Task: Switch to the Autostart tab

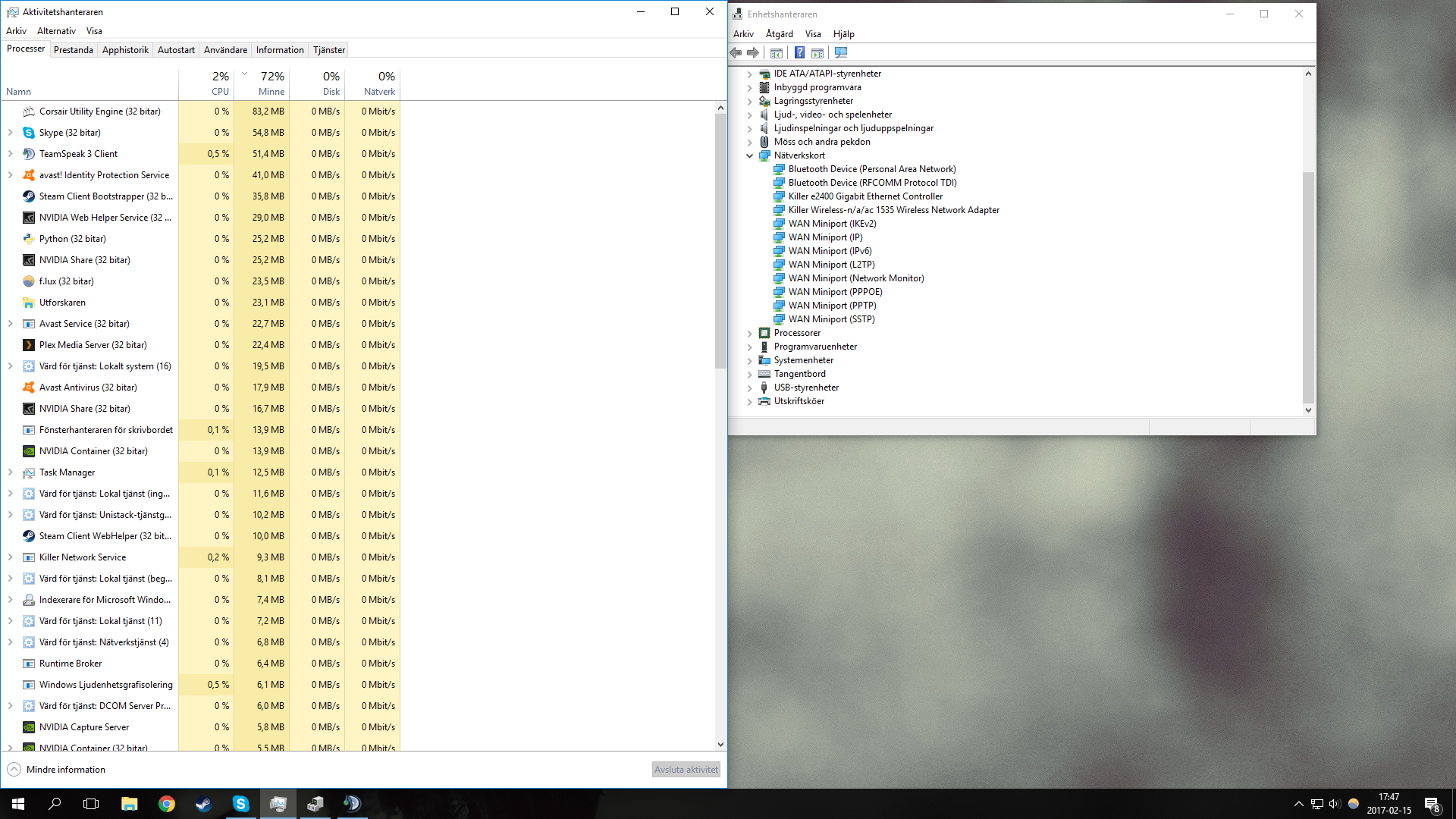Action: point(176,50)
